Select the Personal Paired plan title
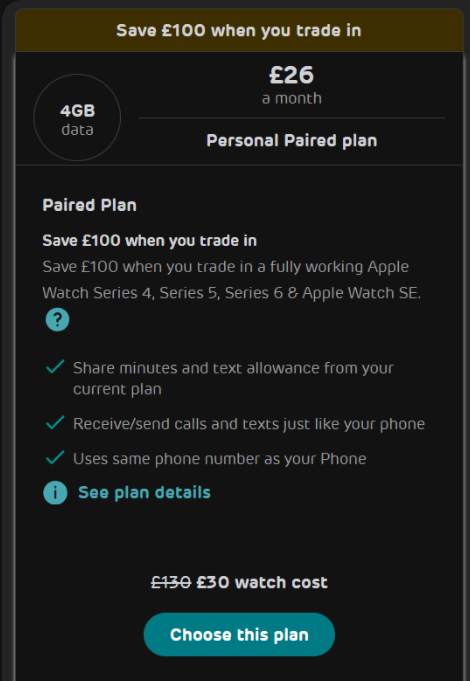This screenshot has height=681, width=470. 291,141
